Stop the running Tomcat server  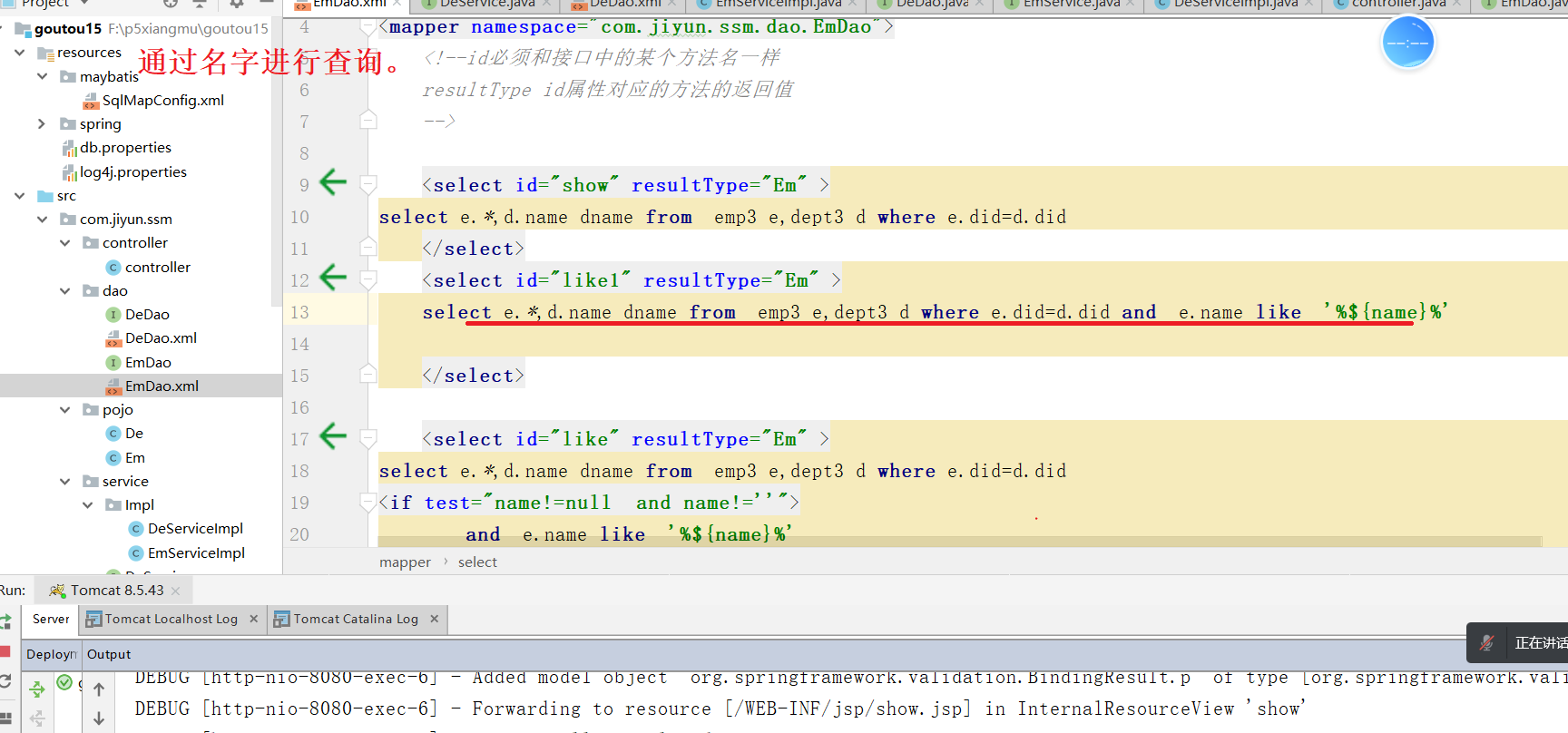(x=5, y=651)
